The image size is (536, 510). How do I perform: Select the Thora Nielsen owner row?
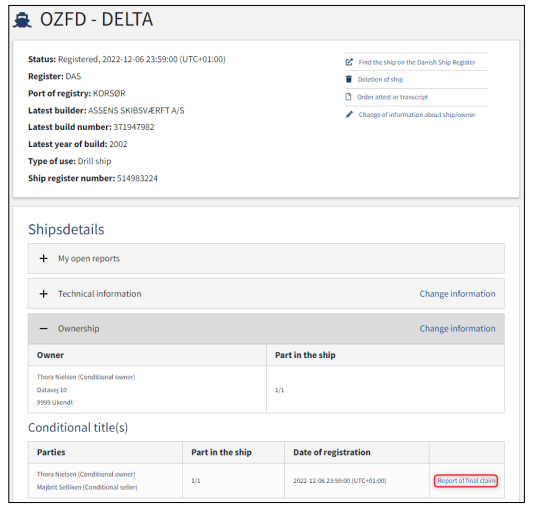pyautogui.click(x=266, y=390)
